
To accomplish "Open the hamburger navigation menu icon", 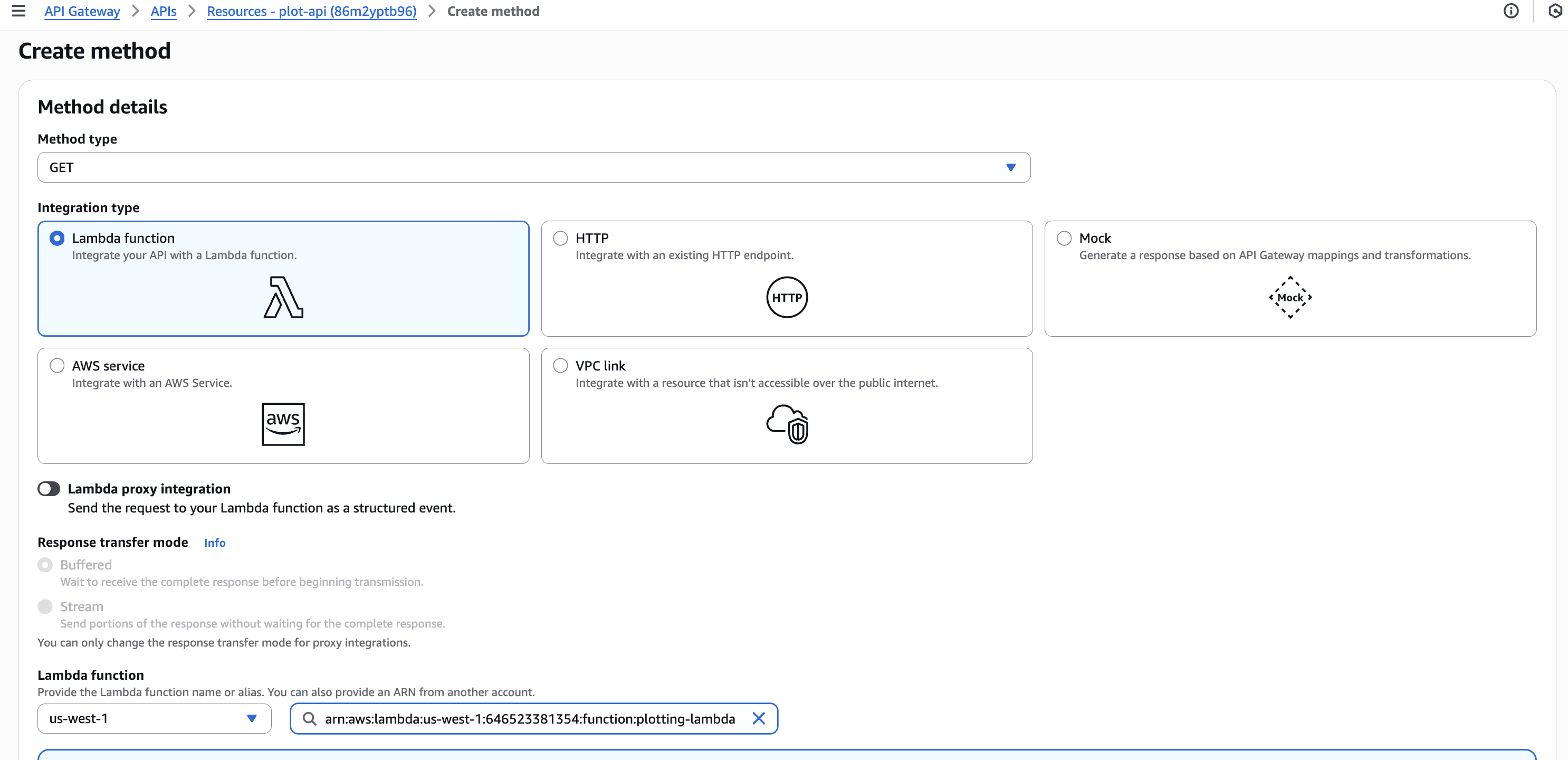I will point(19,11).
